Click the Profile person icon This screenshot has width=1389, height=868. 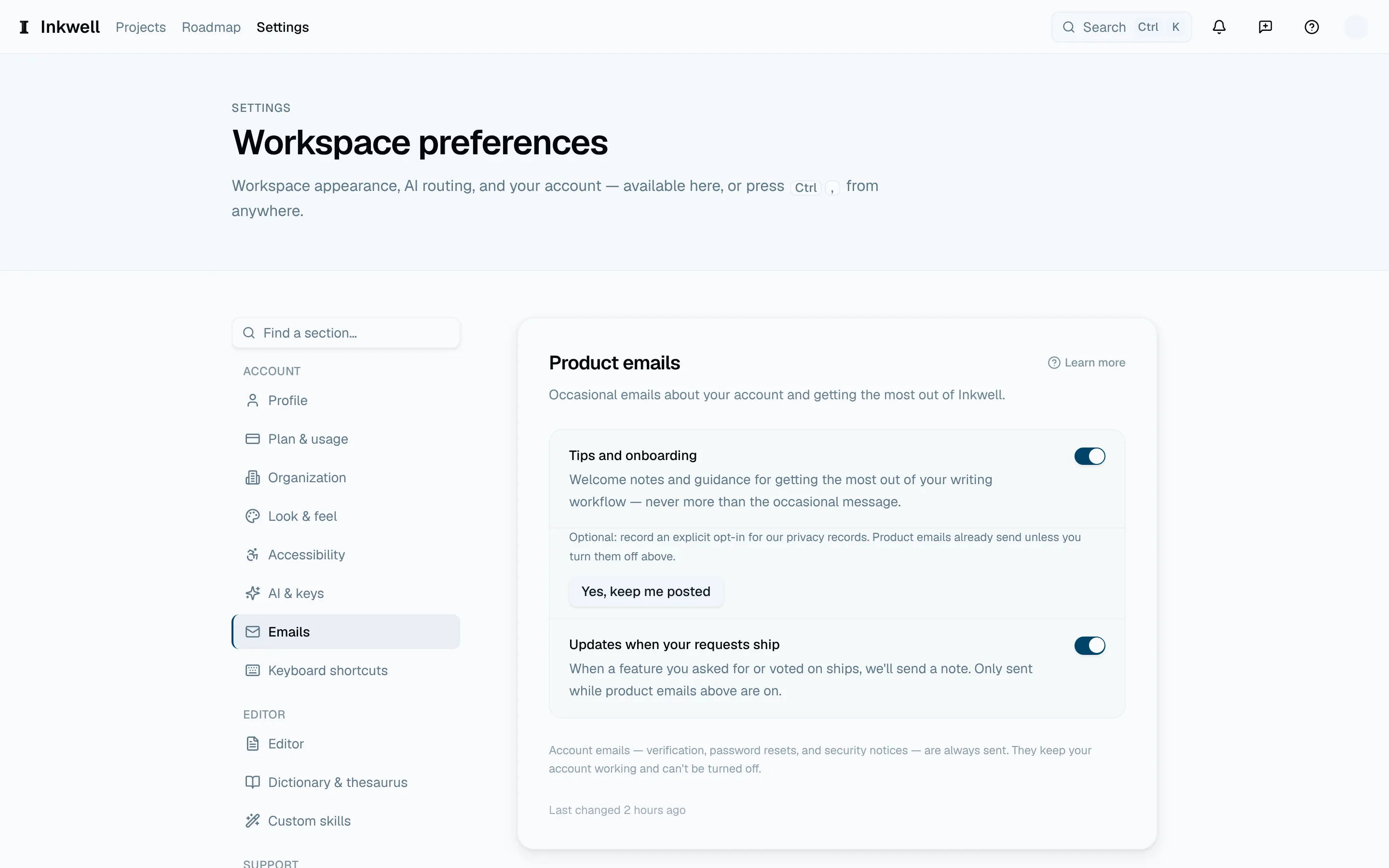(253, 401)
